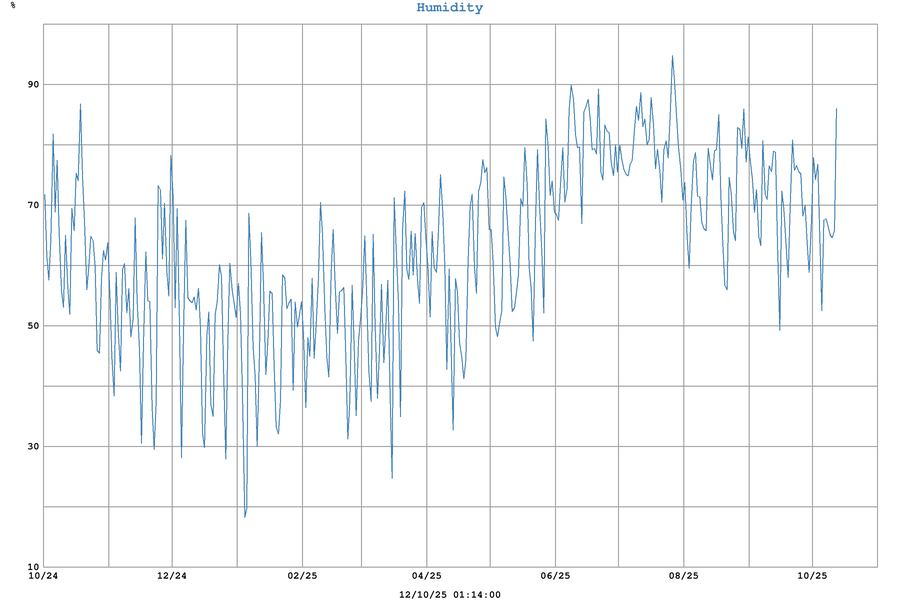This screenshot has width=900, height=600.
Task: Click the 30 y-axis tick label
Action: pos(33,447)
